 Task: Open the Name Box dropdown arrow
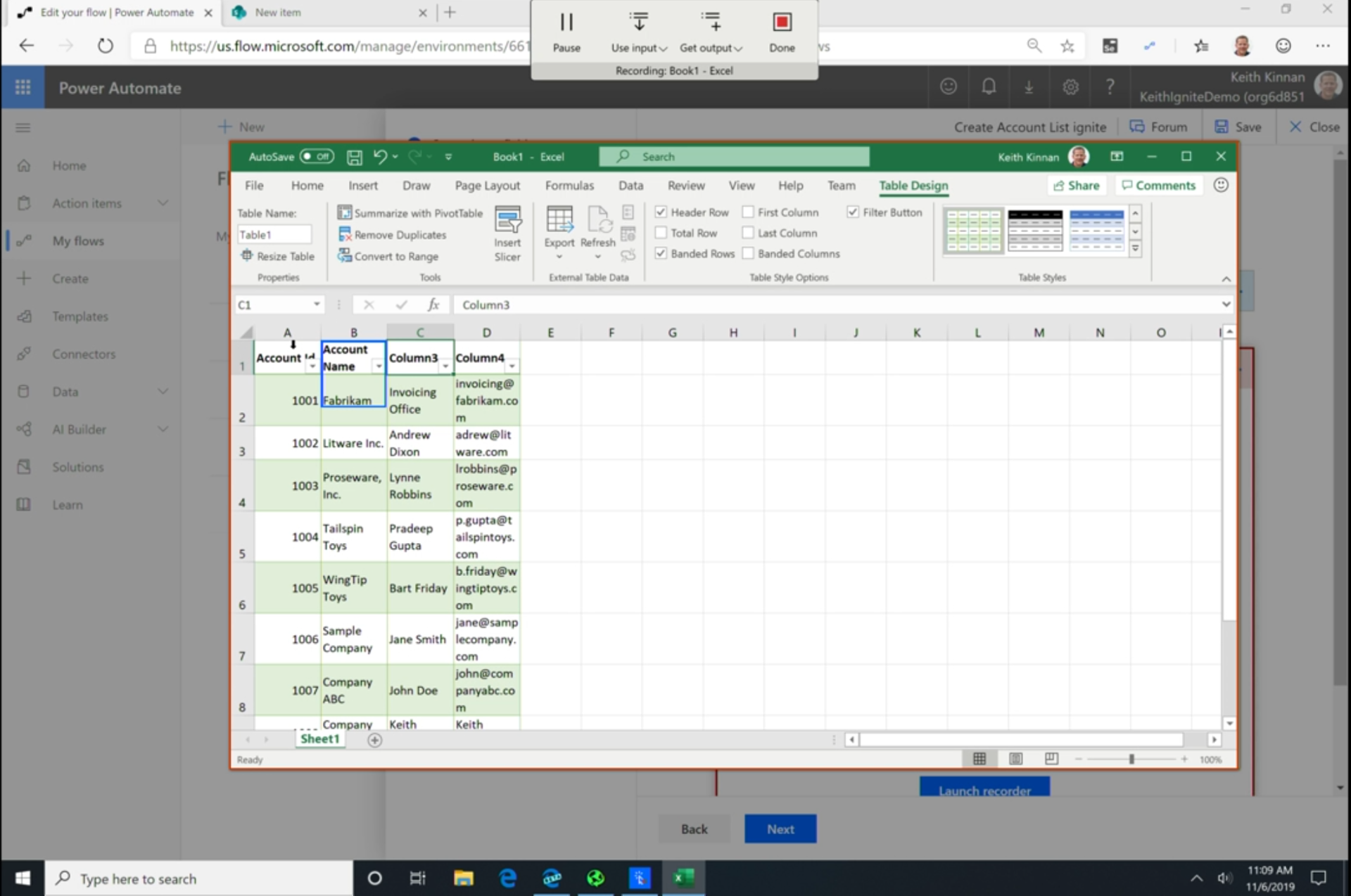coord(317,305)
